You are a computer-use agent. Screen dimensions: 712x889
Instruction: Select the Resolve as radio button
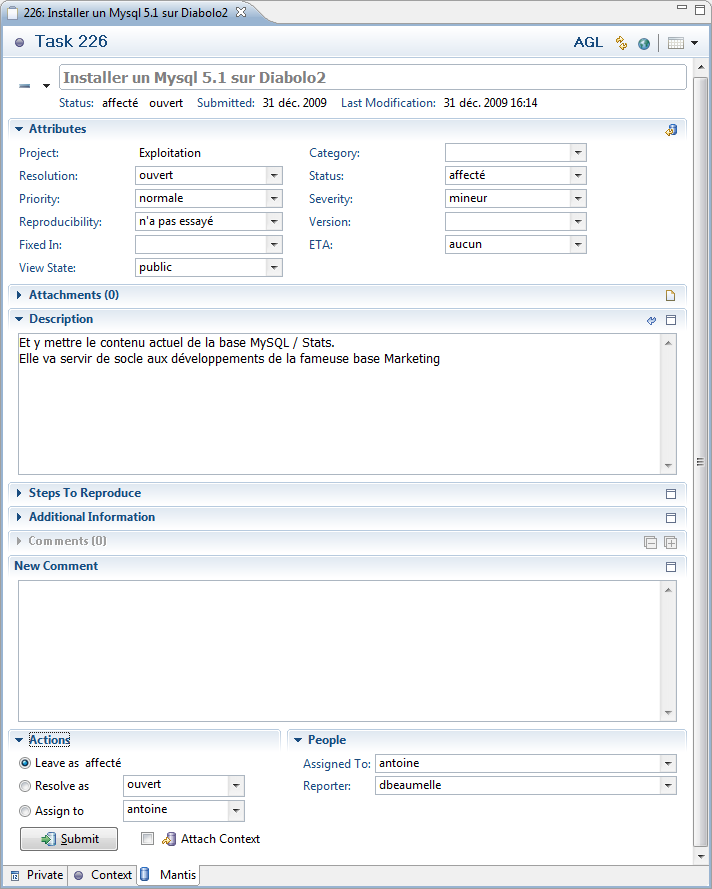point(25,786)
